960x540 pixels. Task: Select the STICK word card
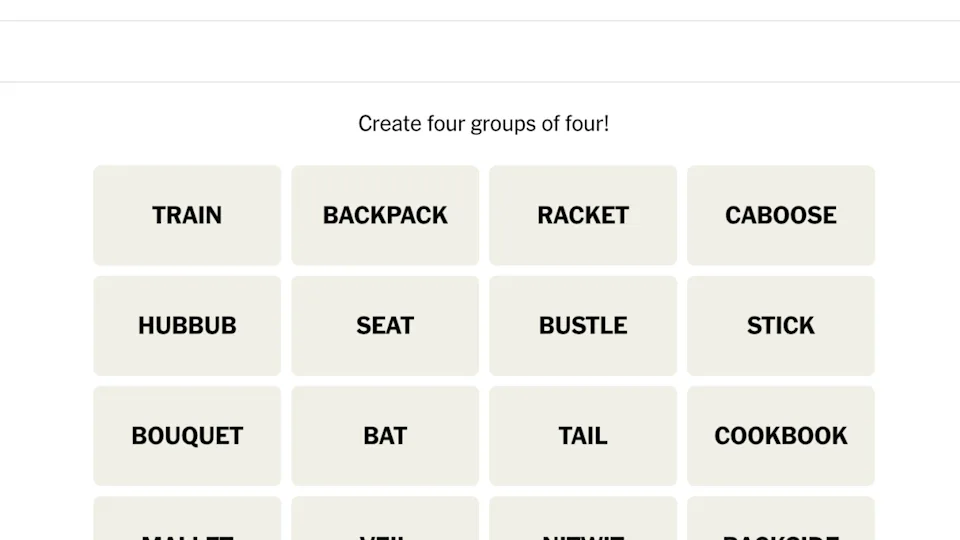[x=781, y=325]
